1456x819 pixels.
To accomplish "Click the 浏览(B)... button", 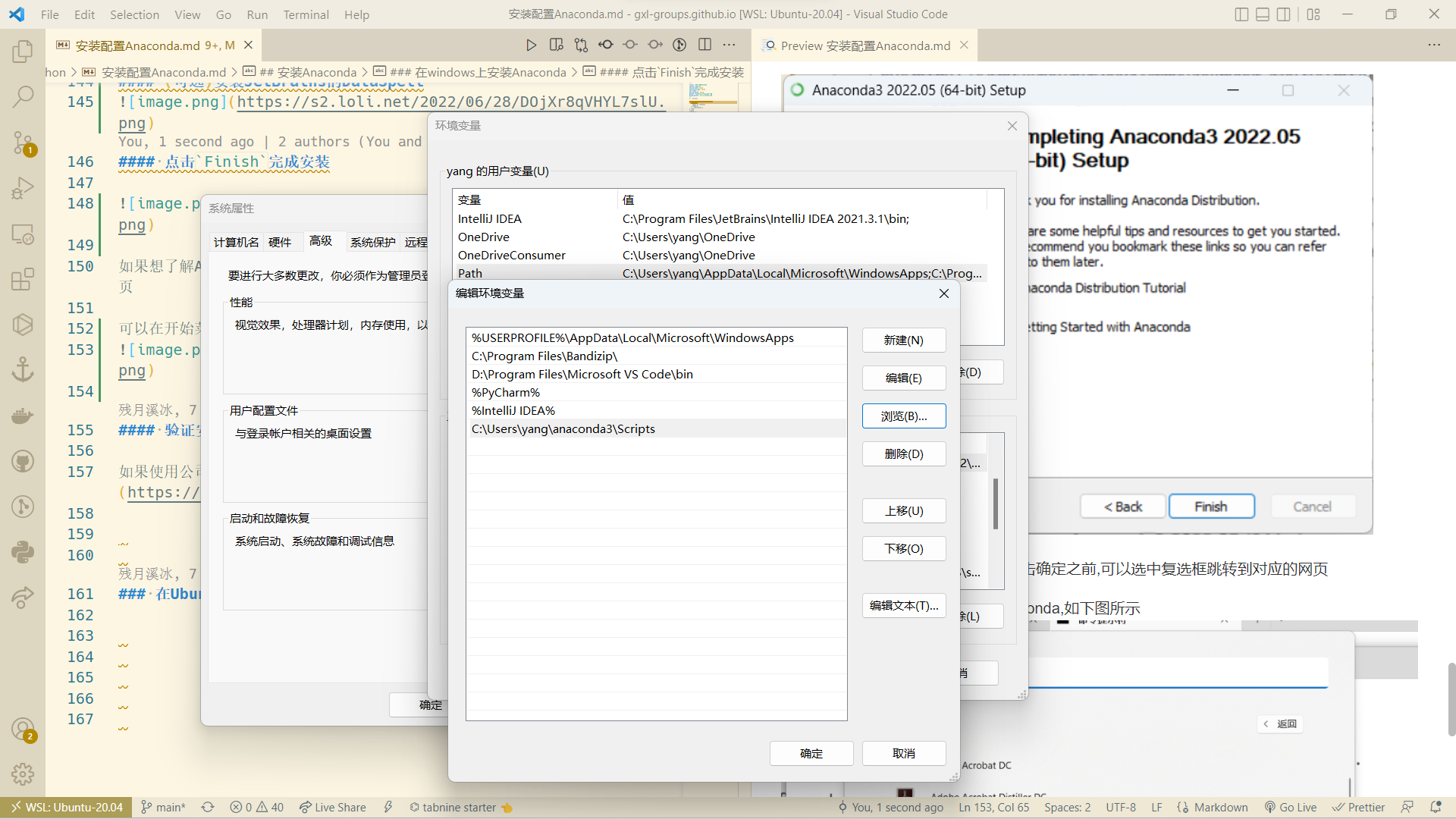I will click(x=903, y=416).
